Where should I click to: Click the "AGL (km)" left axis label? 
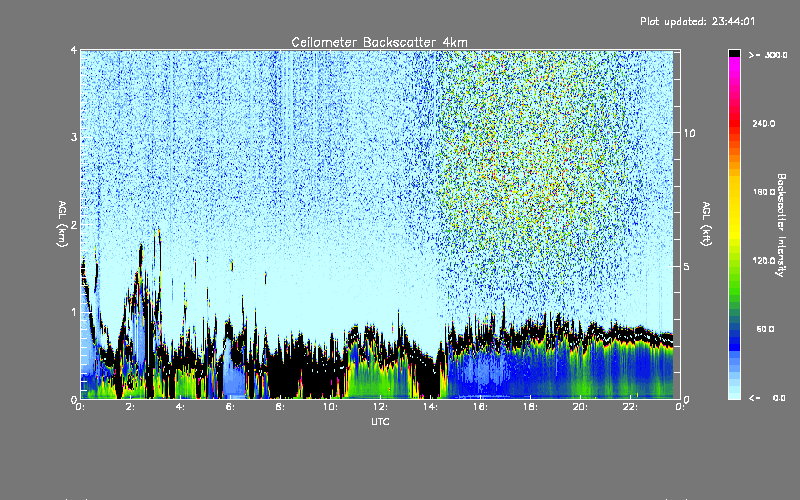pos(62,224)
